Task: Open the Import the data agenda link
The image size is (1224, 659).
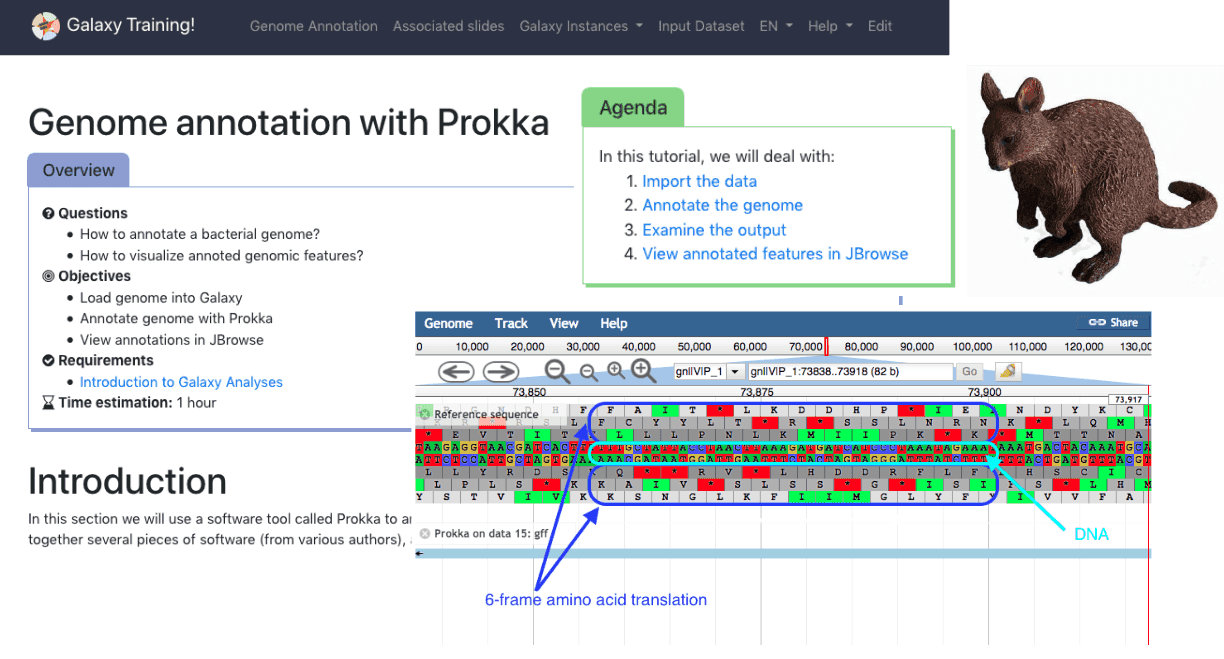Action: (x=699, y=181)
